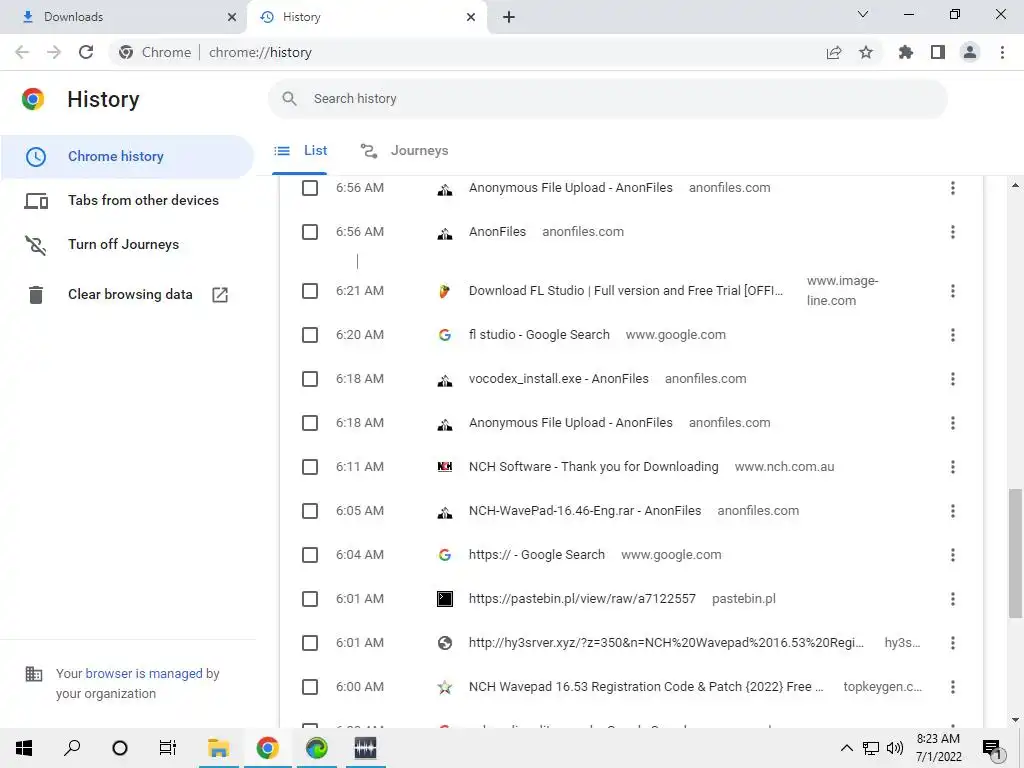Screen dimensions: 1024x768
Task: Bookmark this tab with the star icon
Action: [x=866, y=52]
